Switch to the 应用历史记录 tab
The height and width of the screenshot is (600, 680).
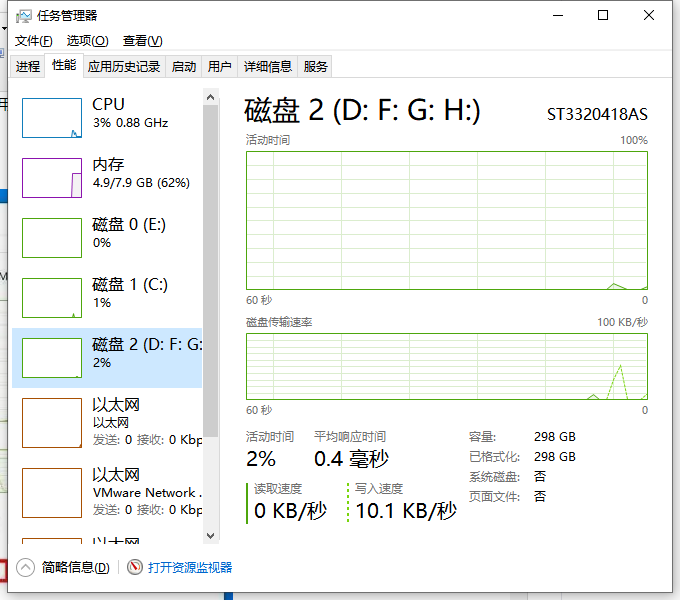[x=124, y=67]
